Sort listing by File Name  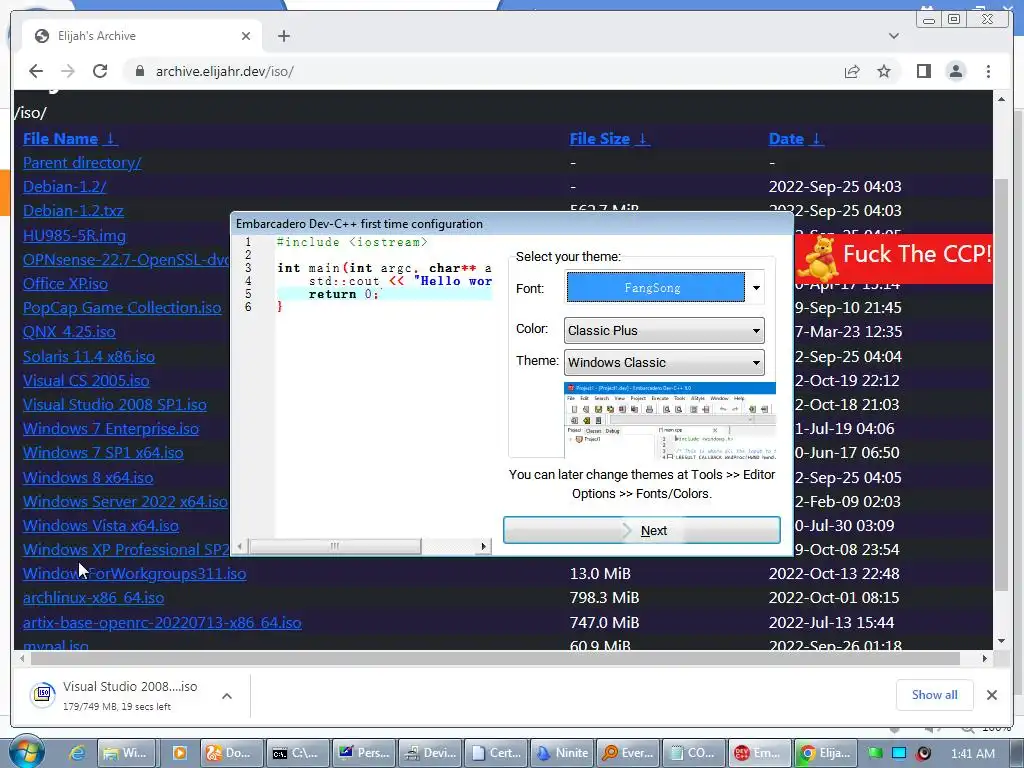[x=70, y=138]
